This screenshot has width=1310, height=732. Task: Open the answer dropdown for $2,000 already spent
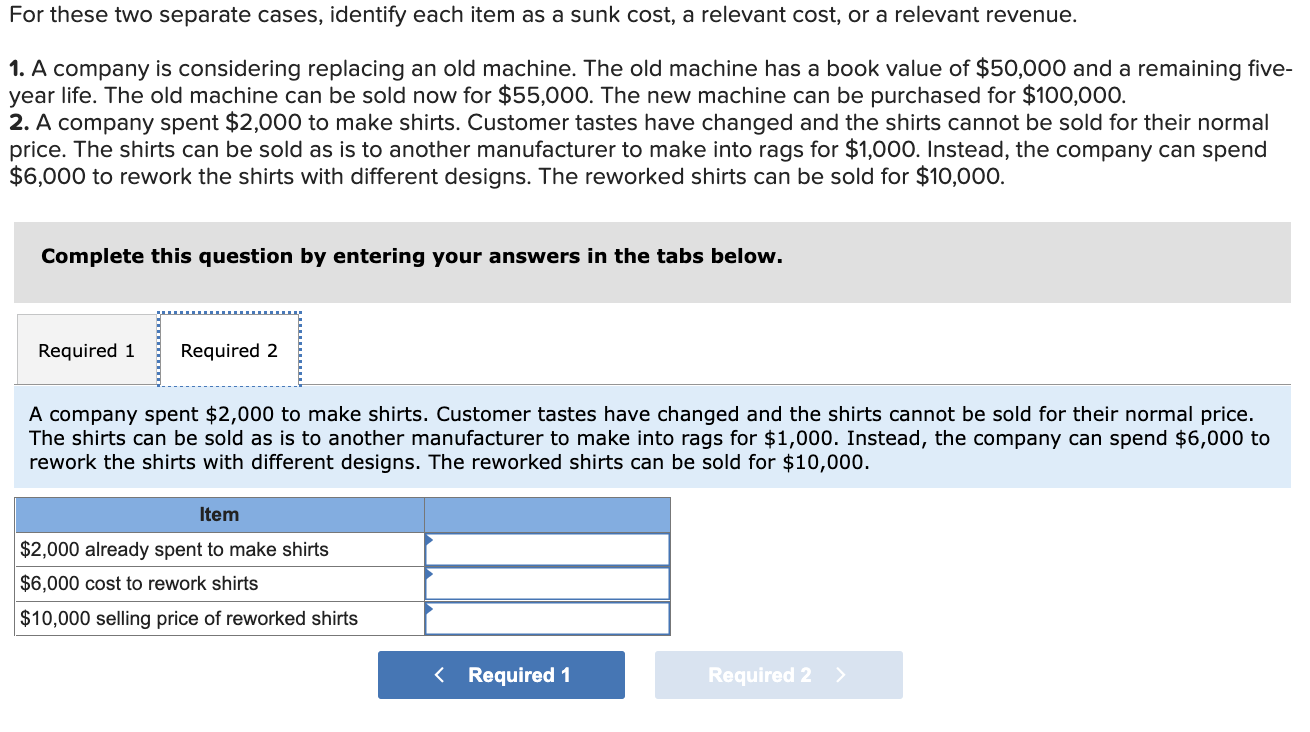[x=547, y=549]
